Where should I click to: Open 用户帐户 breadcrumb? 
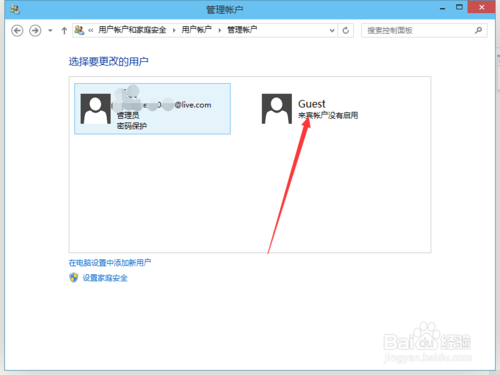[x=196, y=30]
